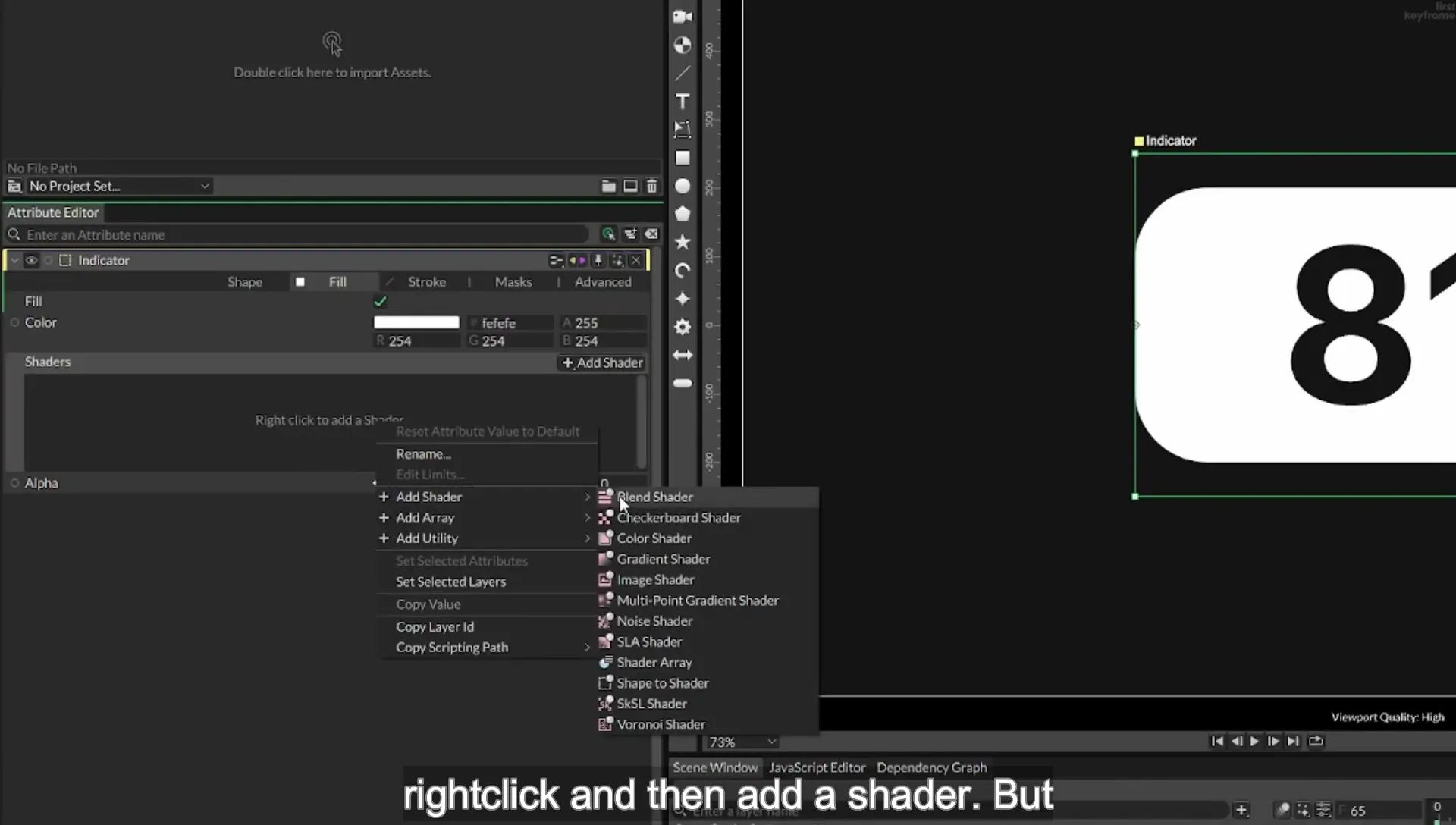The image size is (1456, 825).
Task: Select the Arrow shape tool
Action: point(682,355)
